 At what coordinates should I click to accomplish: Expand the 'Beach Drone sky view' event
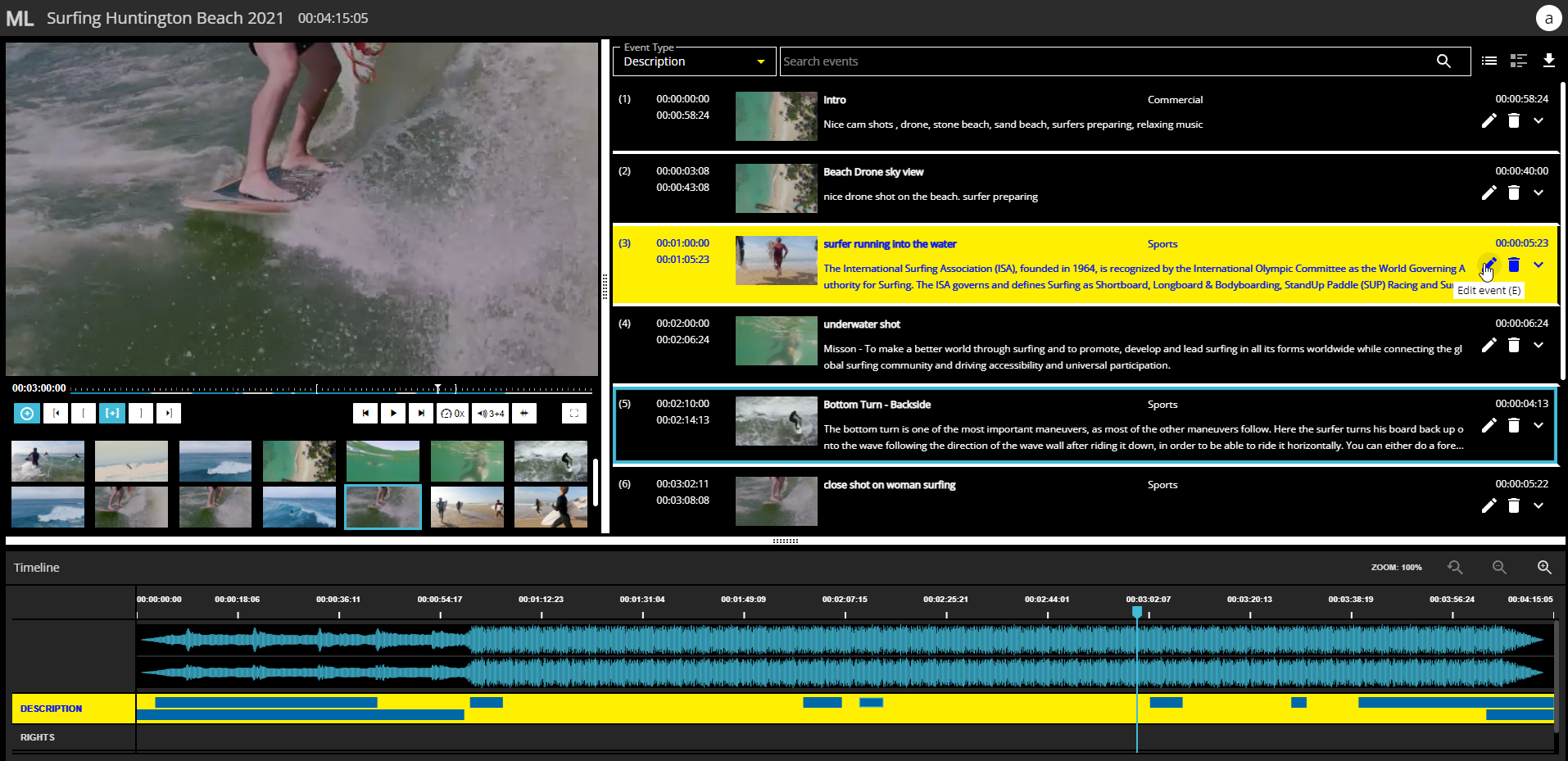pyautogui.click(x=1539, y=193)
